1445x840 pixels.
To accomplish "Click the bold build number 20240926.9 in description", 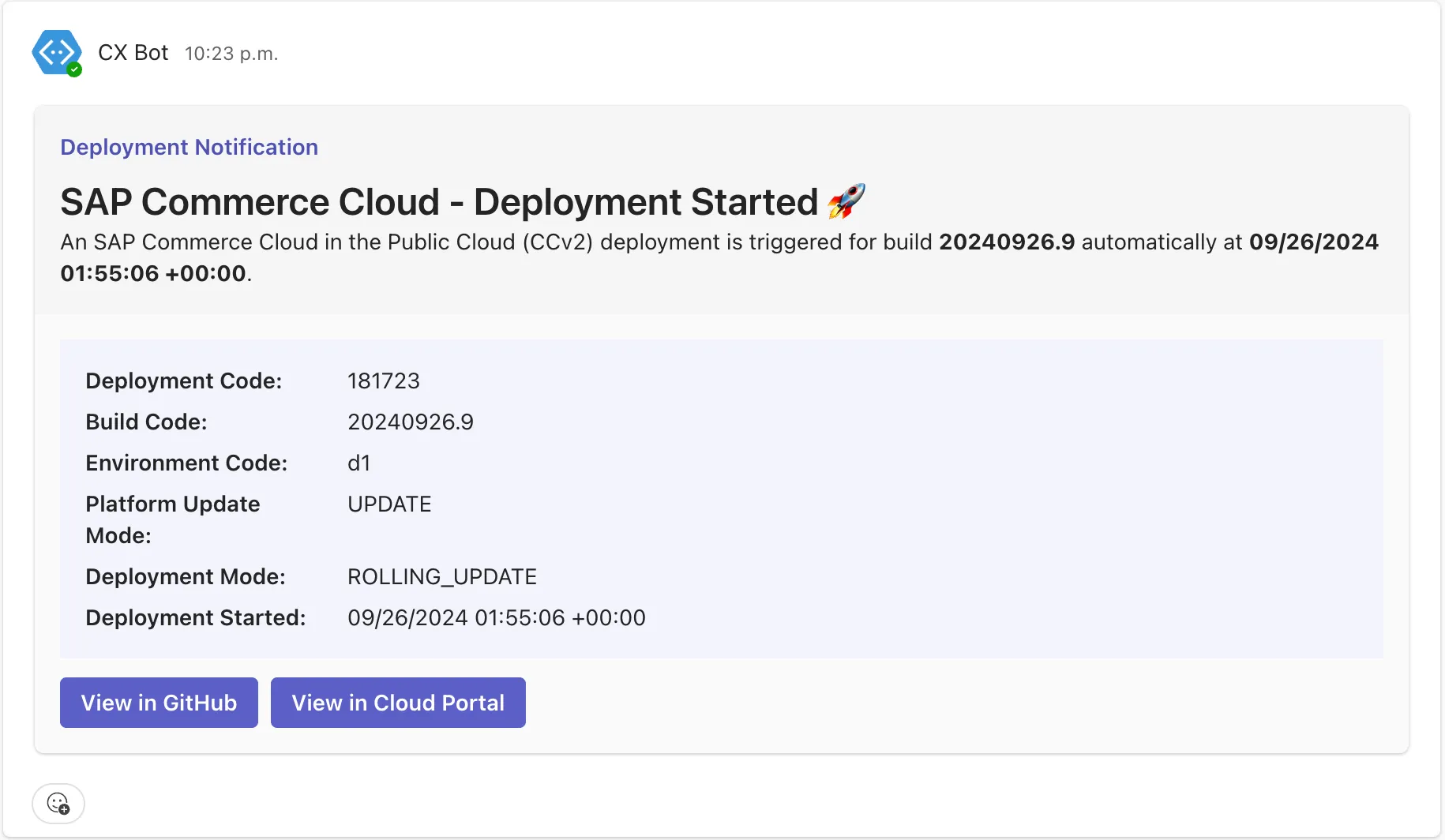I will click(x=1007, y=242).
